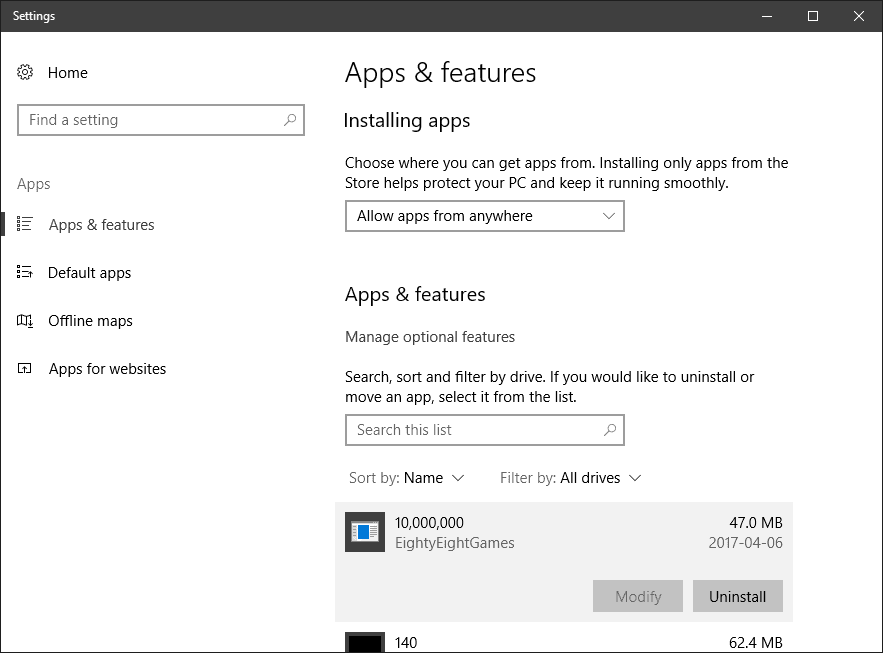
Task: Click the Offline maps map icon
Action: [25, 321]
